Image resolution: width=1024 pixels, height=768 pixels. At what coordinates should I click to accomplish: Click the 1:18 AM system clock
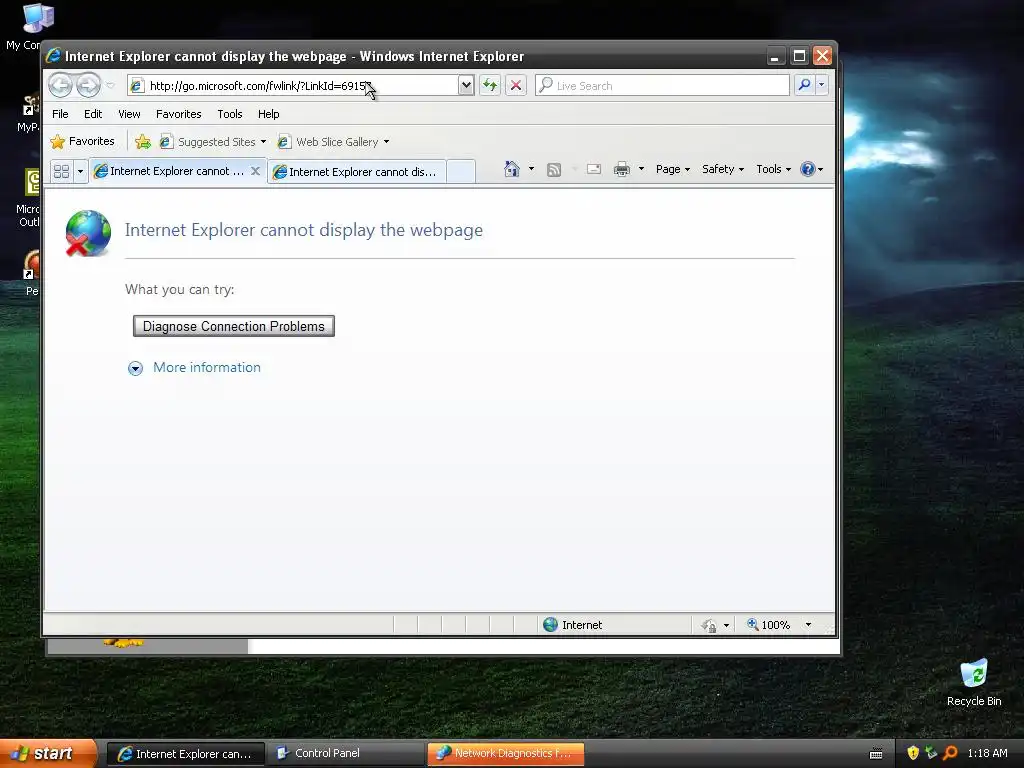click(x=987, y=754)
